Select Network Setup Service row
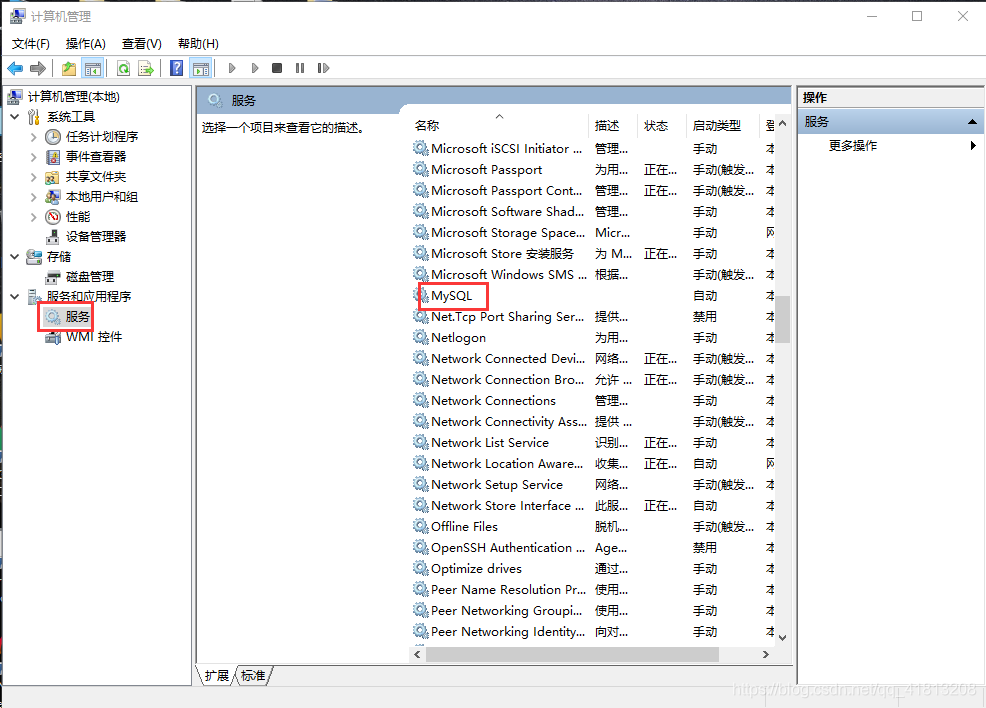This screenshot has width=986, height=708. 593,485
